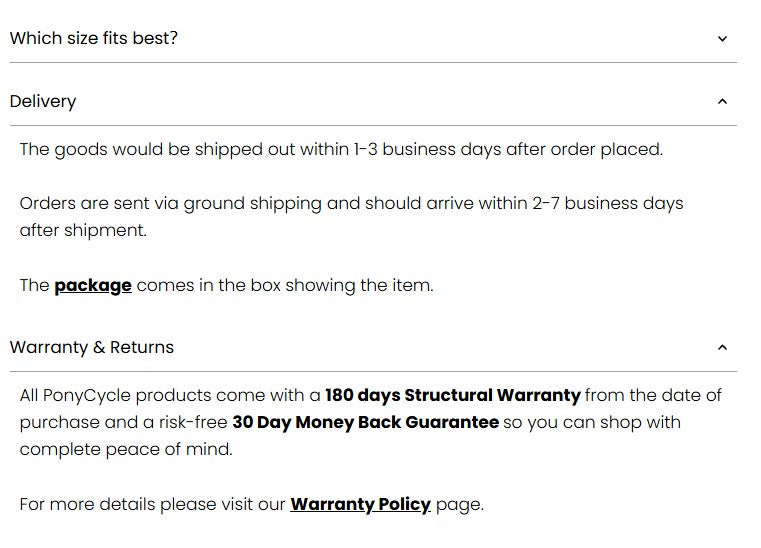761x548 pixels.
Task: Click the '30 Day Money Back Guarantee' text
Action: click(365, 422)
